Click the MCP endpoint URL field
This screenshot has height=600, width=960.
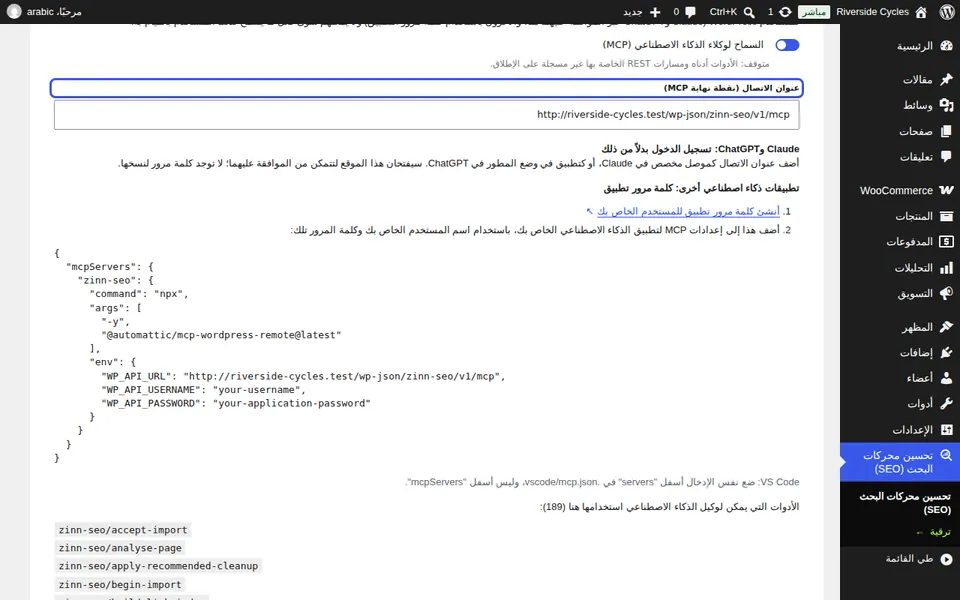427,114
